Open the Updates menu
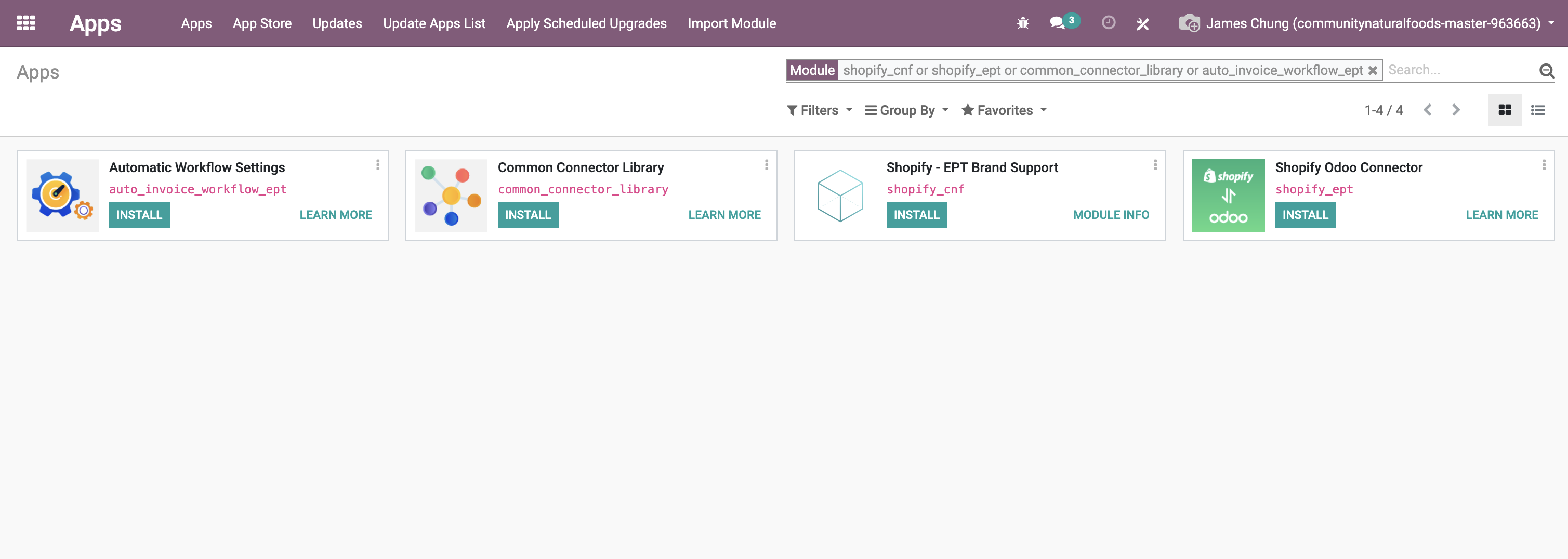 337,24
